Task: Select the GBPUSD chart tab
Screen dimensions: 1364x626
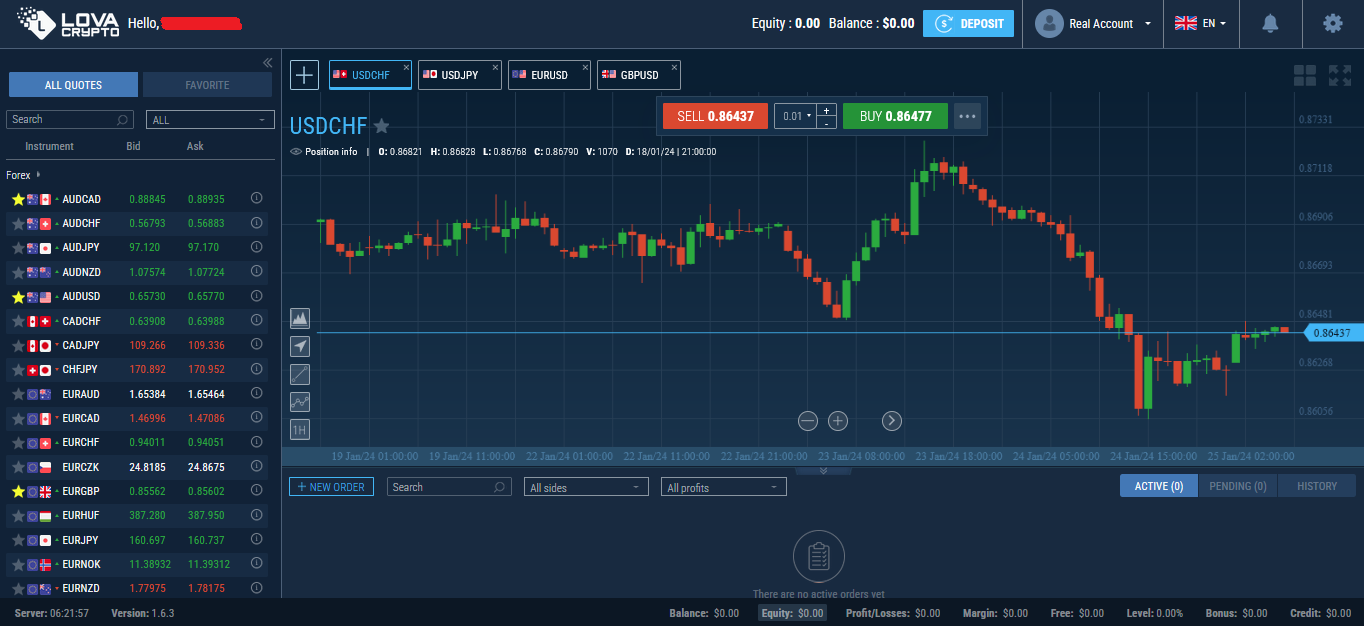Action: (x=638, y=75)
